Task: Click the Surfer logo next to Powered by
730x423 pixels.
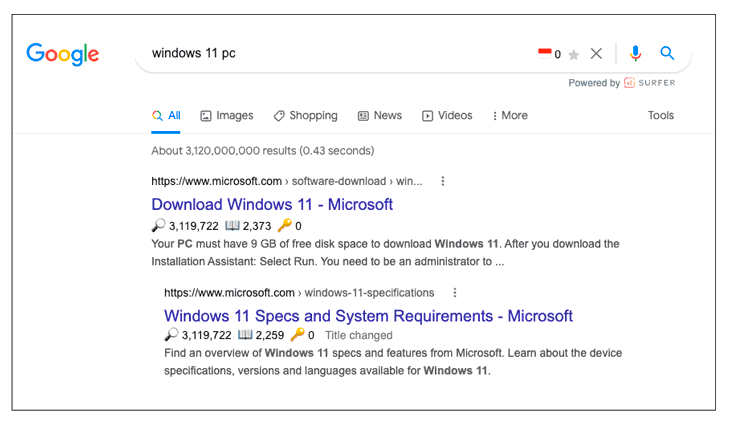Action: (x=649, y=83)
